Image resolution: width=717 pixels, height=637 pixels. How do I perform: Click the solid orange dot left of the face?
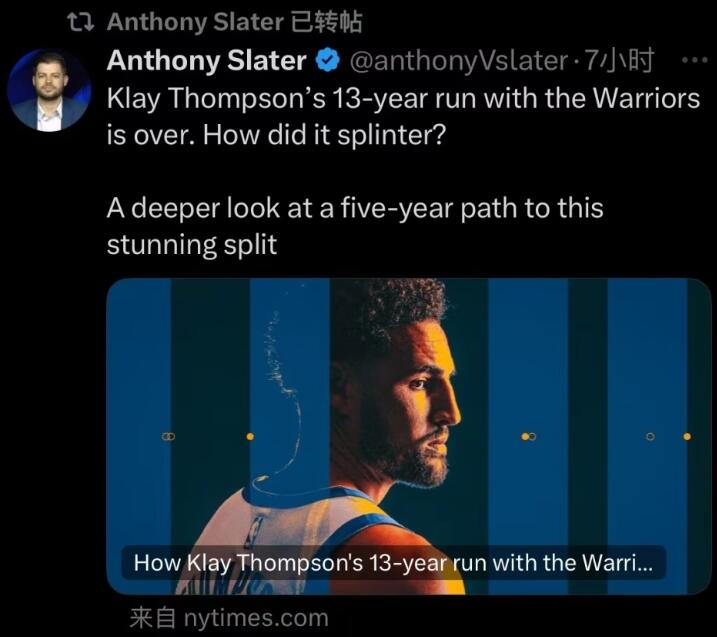click(250, 436)
